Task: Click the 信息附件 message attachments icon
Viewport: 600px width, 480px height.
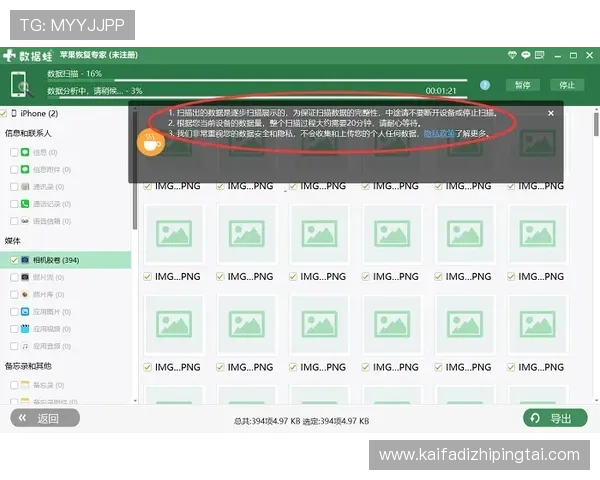Action: click(x=25, y=169)
